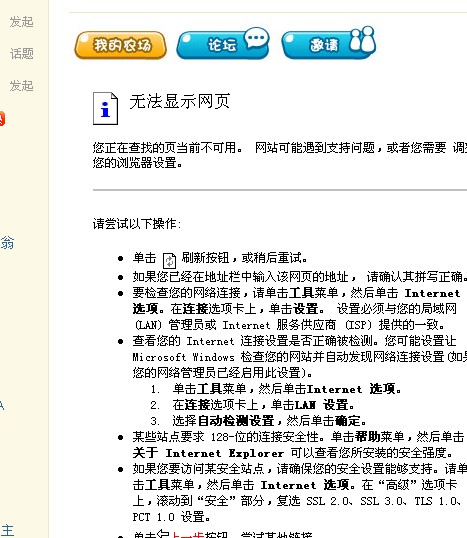467x538 pixels.
Task: Click the partial A link in sidebar
Action: [2, 406]
